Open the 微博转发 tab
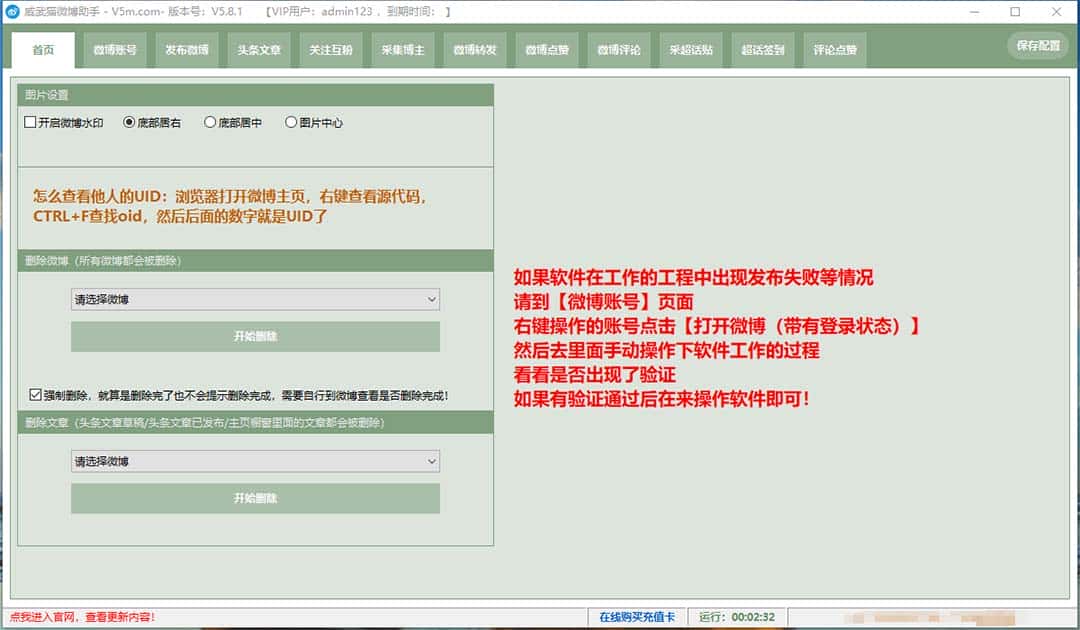 tap(474, 49)
